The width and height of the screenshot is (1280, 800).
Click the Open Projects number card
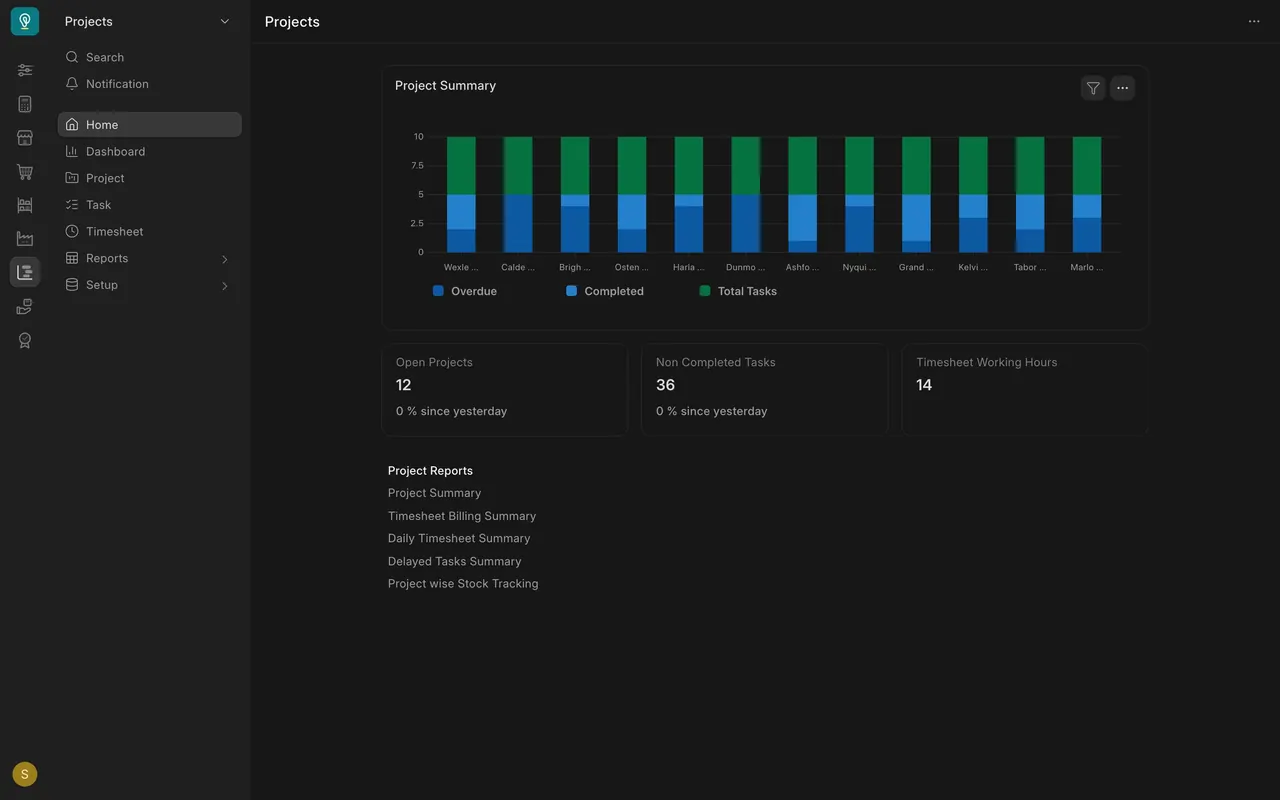(x=505, y=390)
